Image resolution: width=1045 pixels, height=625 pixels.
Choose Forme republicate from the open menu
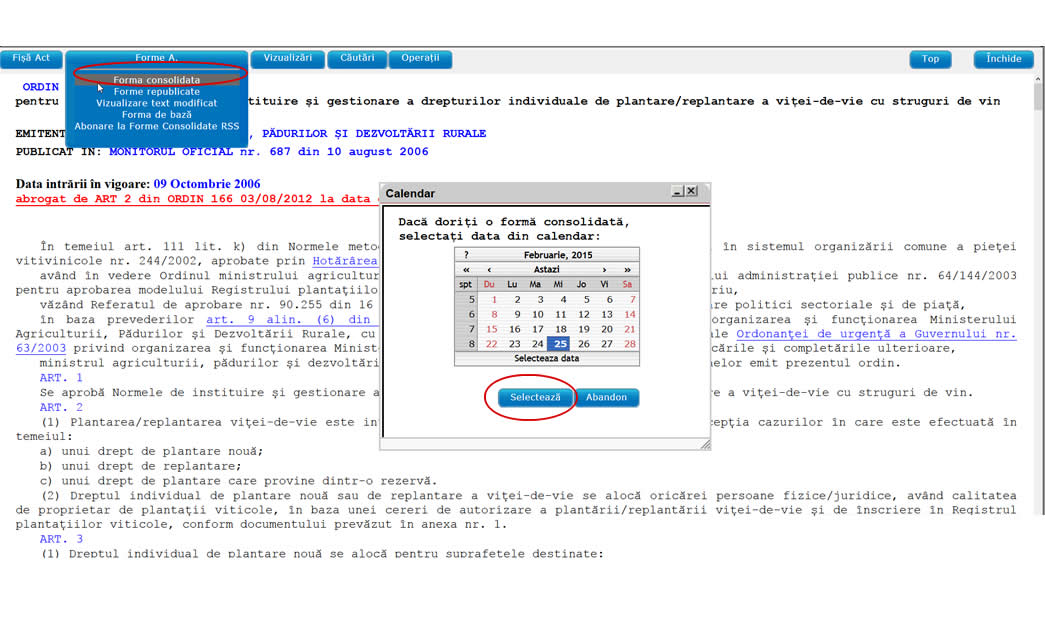[155, 91]
